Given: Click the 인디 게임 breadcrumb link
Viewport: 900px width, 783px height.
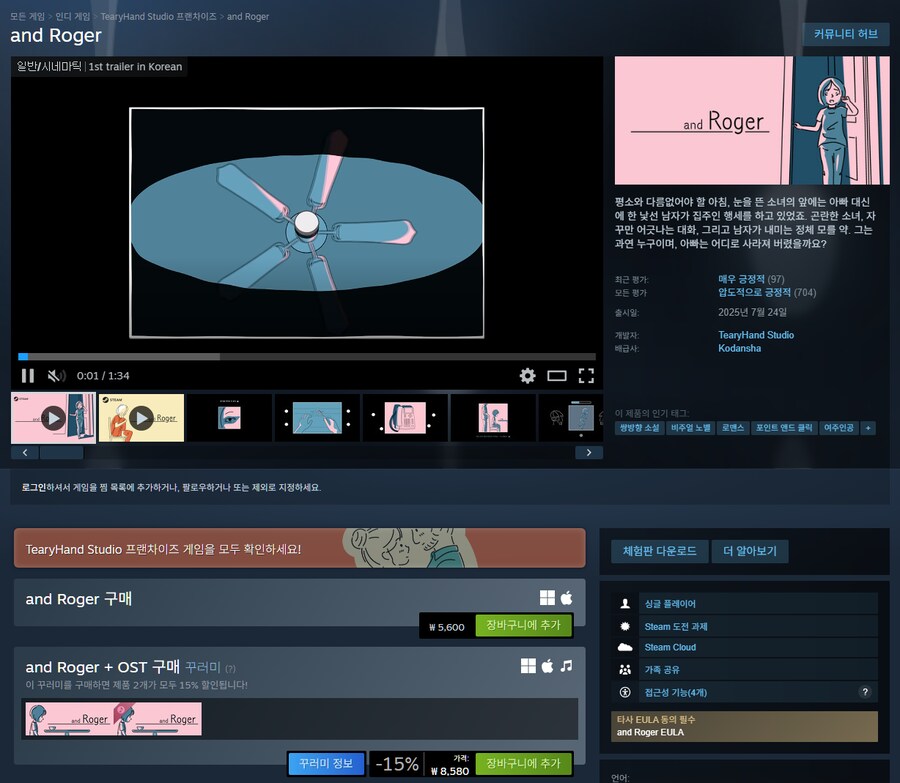Looking at the screenshot, I should coord(71,17).
